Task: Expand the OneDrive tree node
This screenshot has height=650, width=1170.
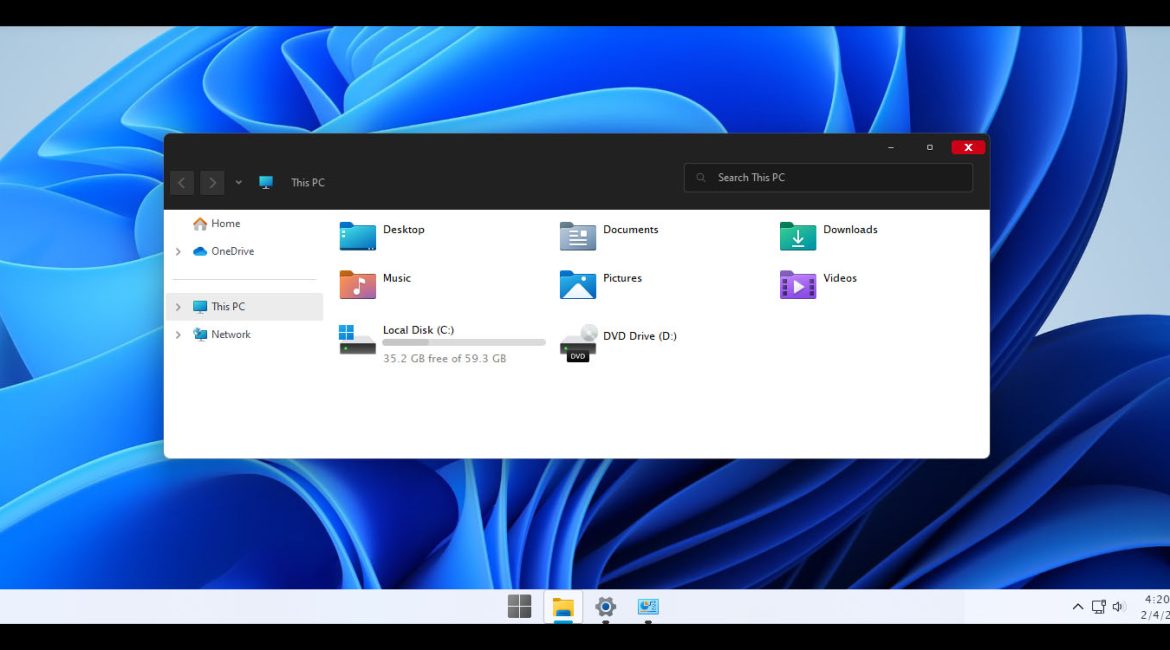Action: pyautogui.click(x=178, y=251)
